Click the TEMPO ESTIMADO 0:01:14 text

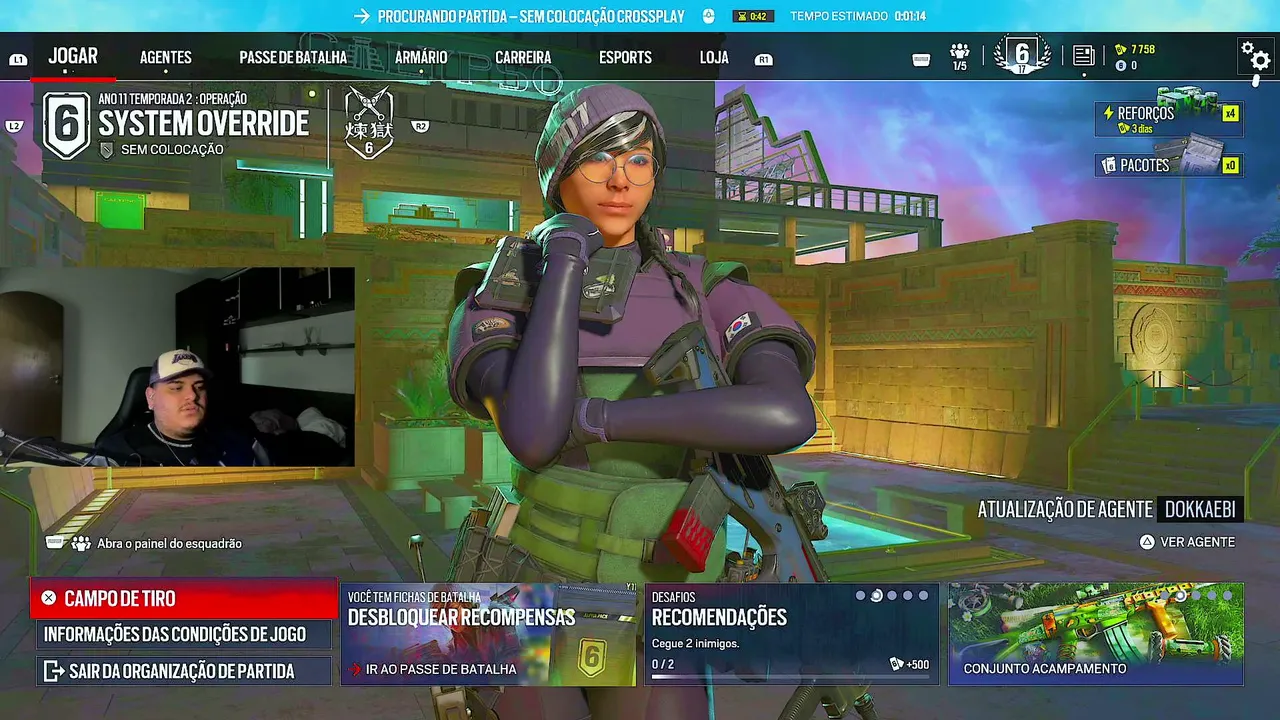[858, 16]
